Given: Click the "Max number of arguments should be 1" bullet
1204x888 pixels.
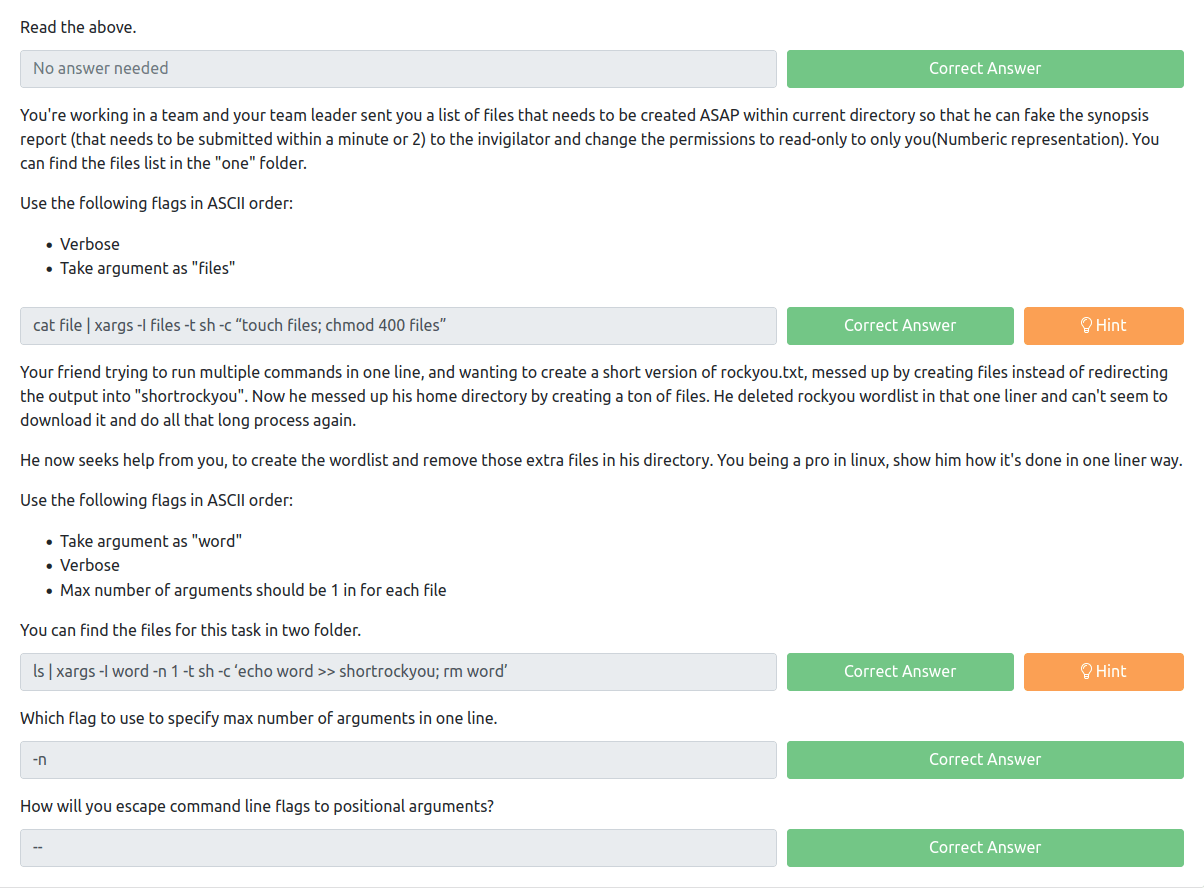Looking at the screenshot, I should click(253, 590).
